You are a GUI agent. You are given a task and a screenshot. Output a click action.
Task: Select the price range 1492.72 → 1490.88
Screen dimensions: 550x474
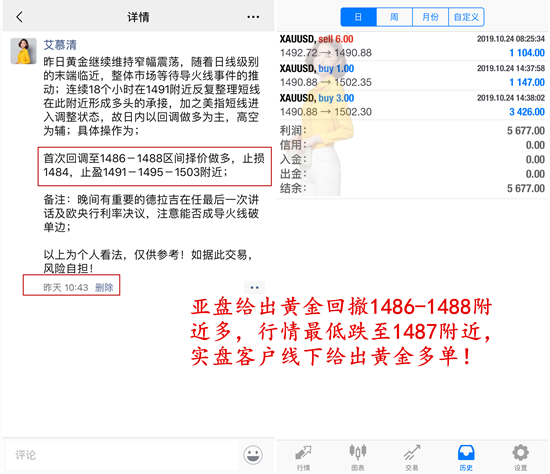(x=326, y=53)
